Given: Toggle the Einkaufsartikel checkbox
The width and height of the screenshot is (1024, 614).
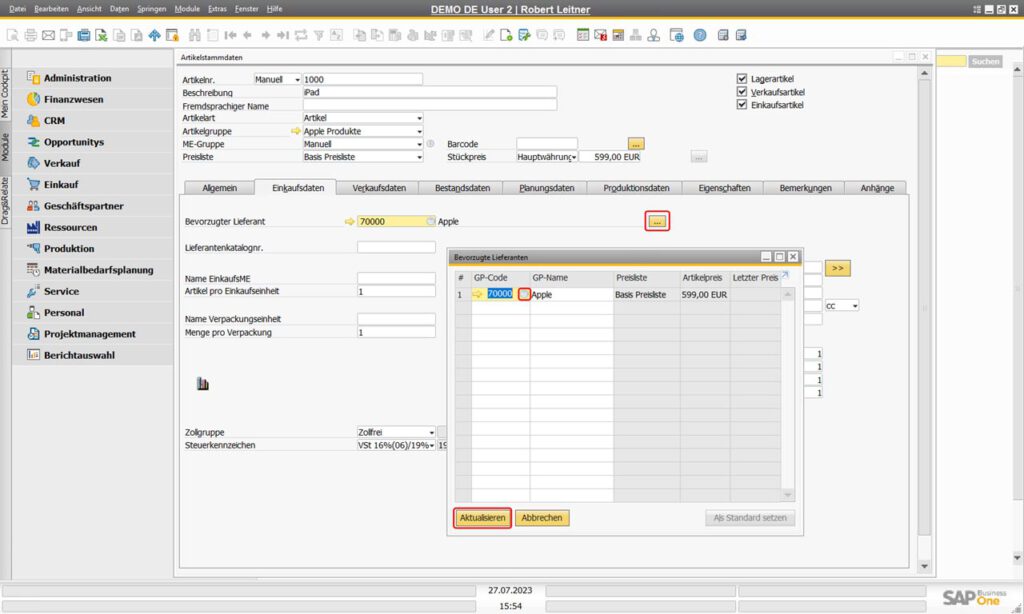Looking at the screenshot, I should pos(742,105).
